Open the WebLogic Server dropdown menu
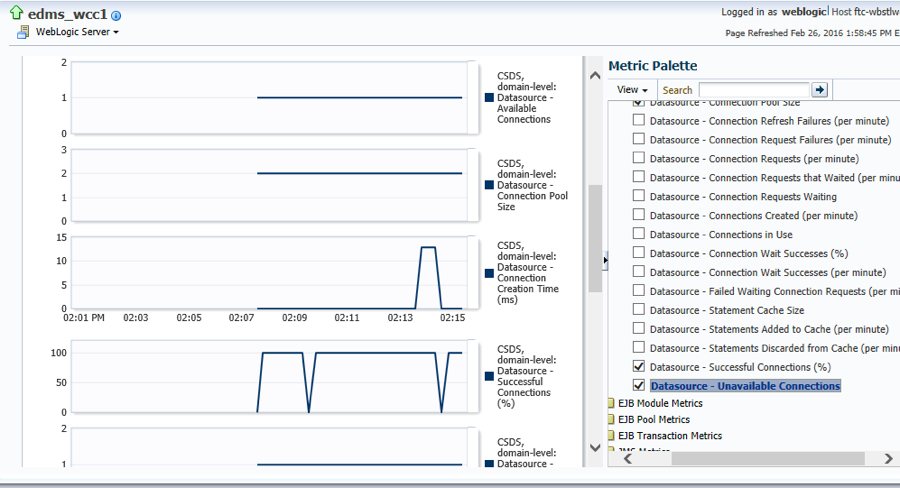900x488 pixels. tap(77, 32)
